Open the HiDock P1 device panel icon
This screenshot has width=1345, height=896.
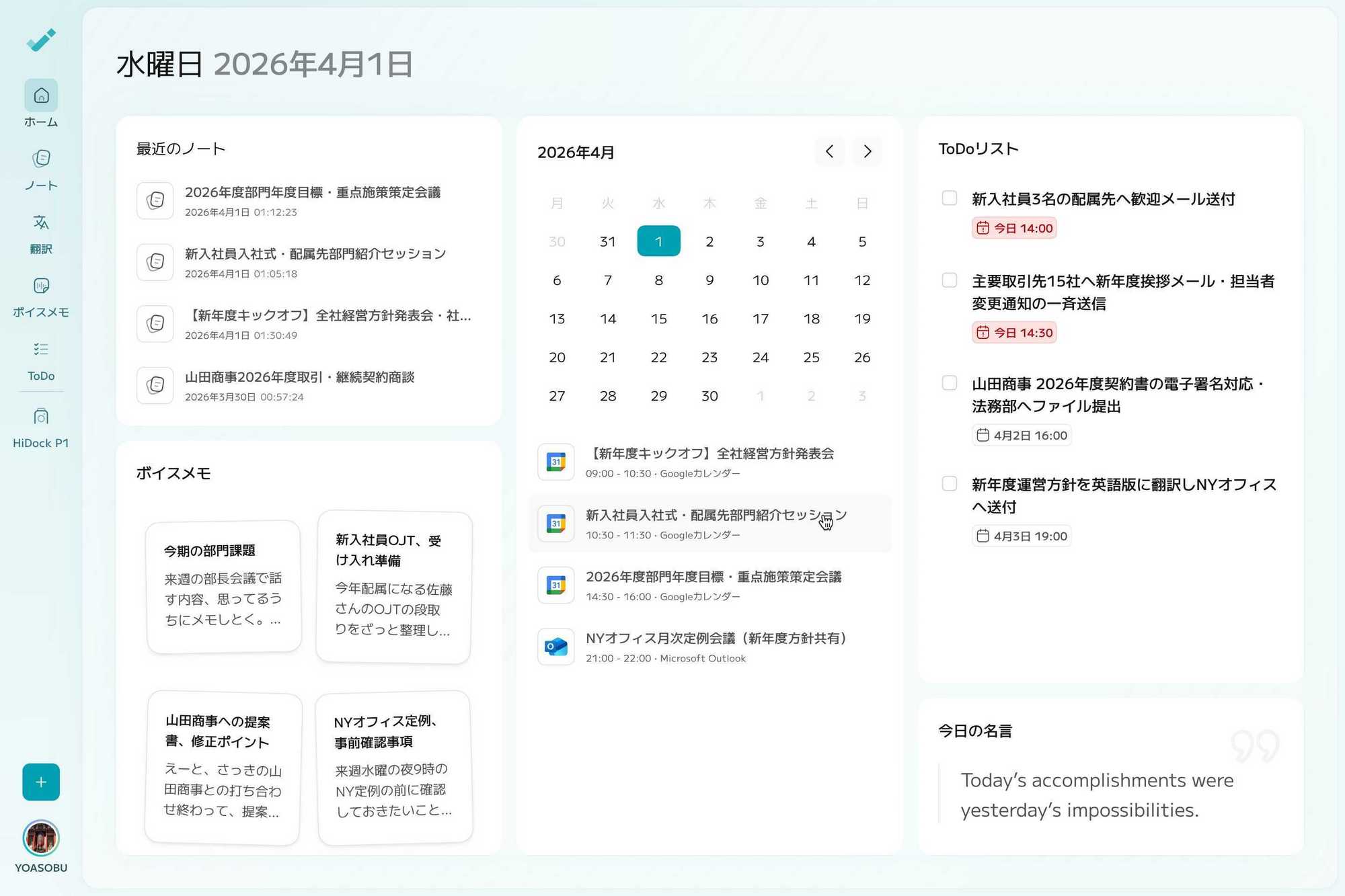[x=40, y=416]
